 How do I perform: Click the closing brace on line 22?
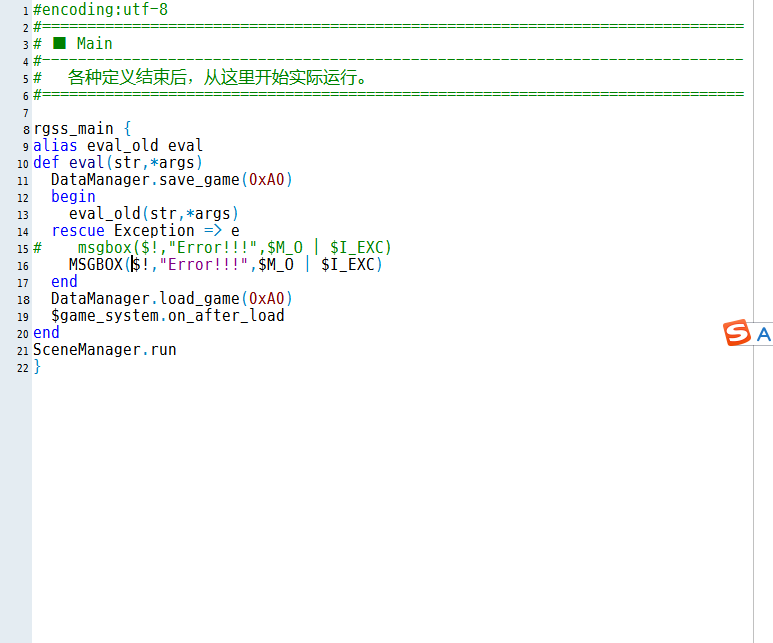[x=37, y=367]
